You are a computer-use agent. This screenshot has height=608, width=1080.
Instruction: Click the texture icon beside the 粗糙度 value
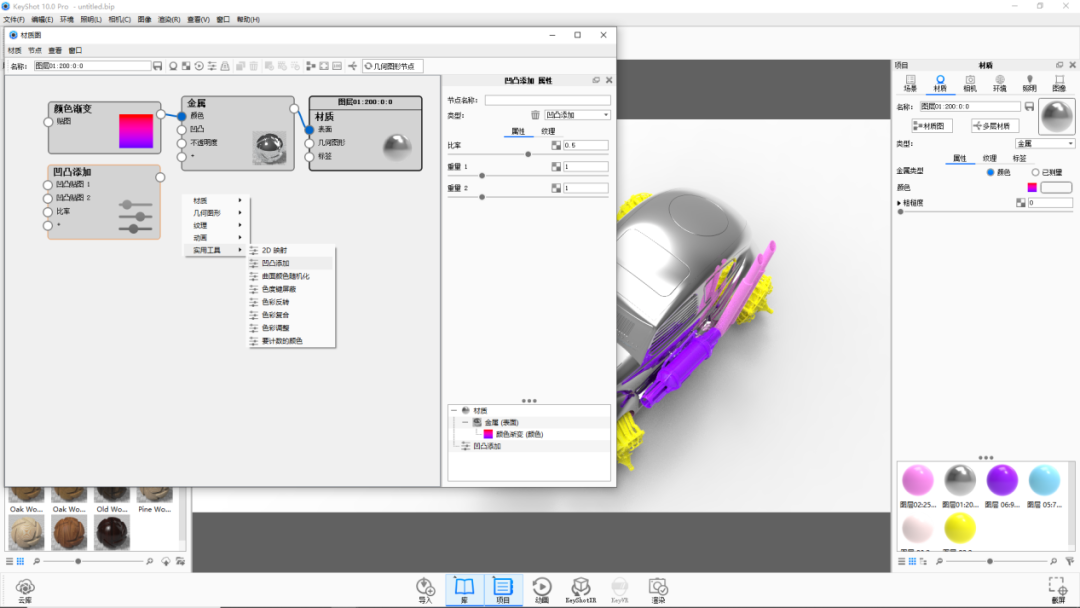pos(1021,202)
